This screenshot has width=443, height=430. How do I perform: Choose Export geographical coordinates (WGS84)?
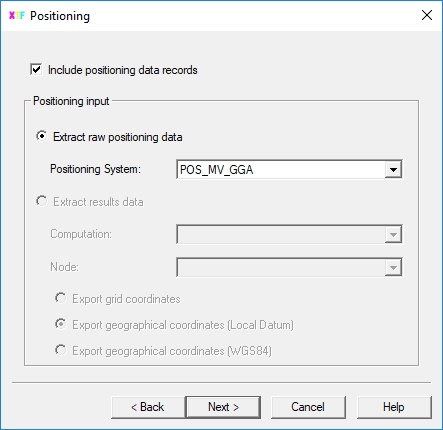point(61,350)
